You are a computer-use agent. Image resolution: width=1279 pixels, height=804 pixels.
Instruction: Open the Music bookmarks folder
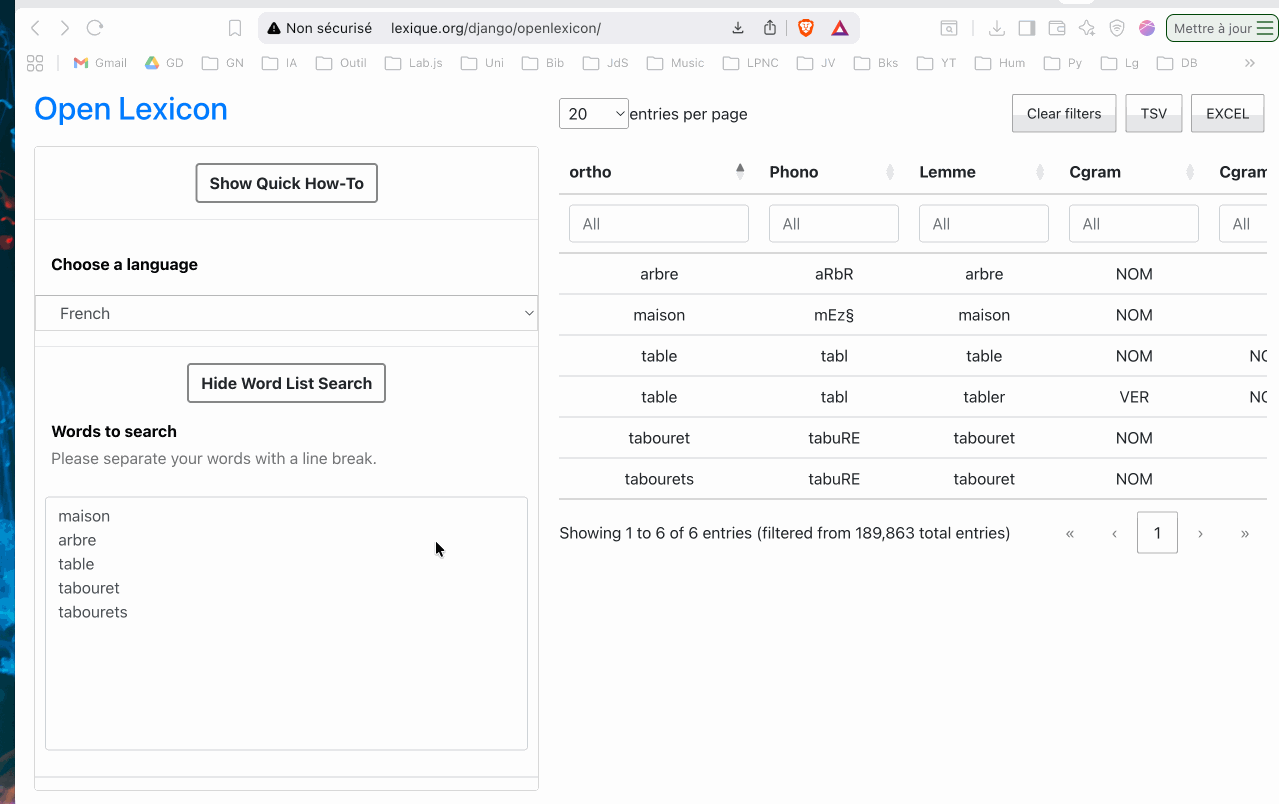[x=676, y=63]
